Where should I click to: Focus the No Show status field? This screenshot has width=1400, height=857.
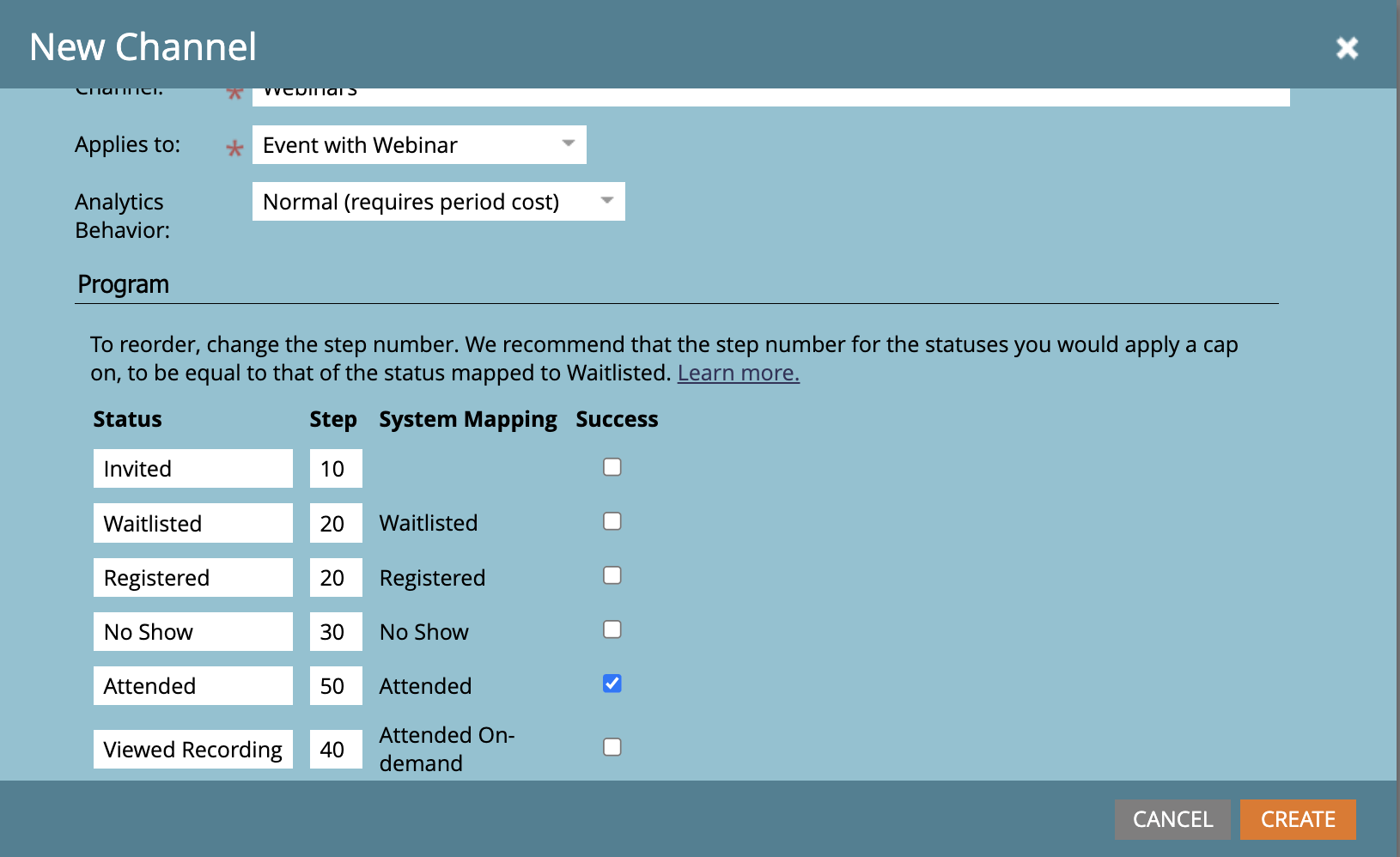pos(192,632)
